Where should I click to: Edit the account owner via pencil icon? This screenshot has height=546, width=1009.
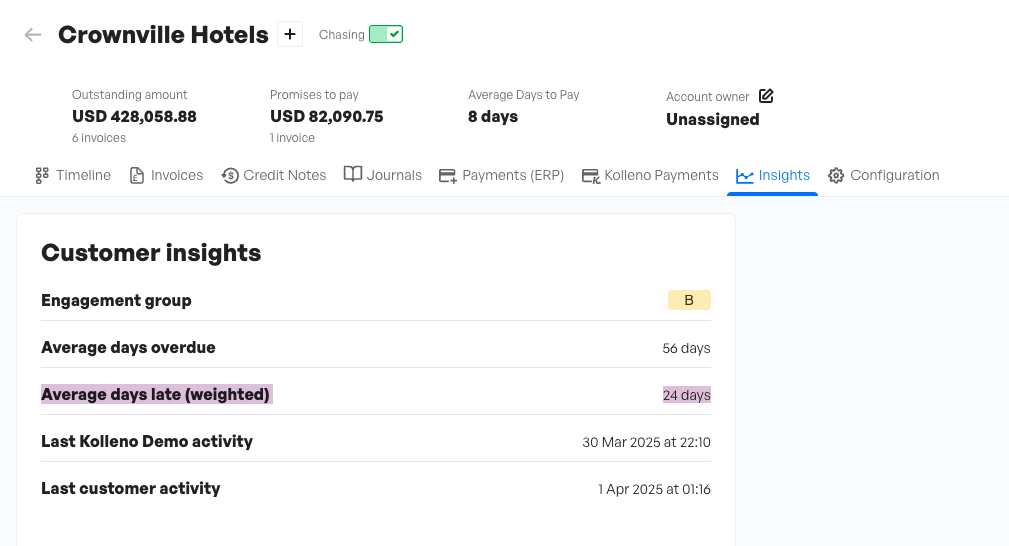[766, 96]
